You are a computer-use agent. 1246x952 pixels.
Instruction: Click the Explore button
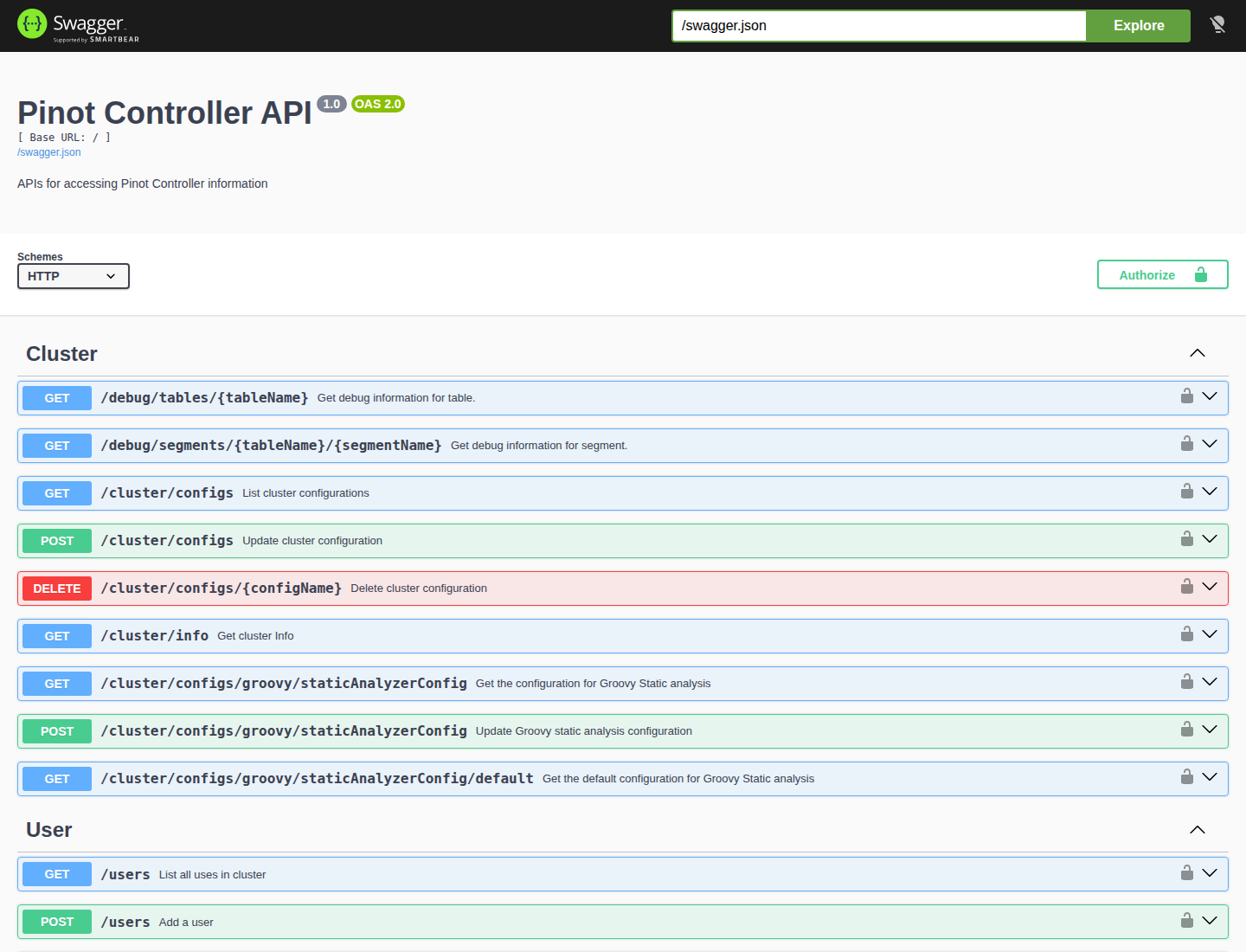coord(1139,26)
